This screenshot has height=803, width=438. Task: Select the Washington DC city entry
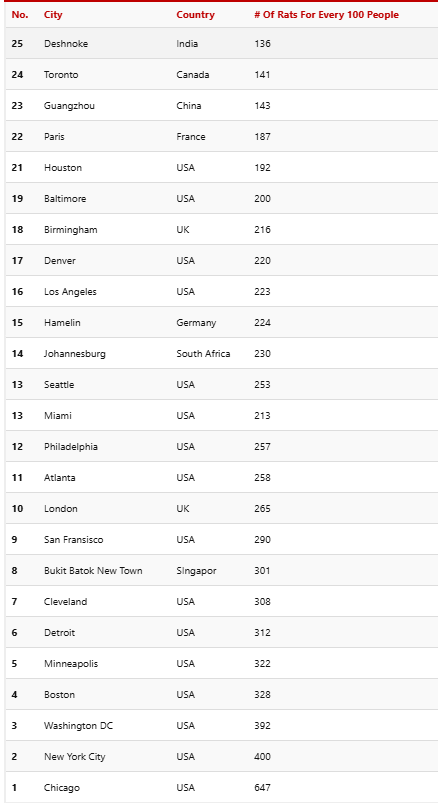(x=78, y=726)
